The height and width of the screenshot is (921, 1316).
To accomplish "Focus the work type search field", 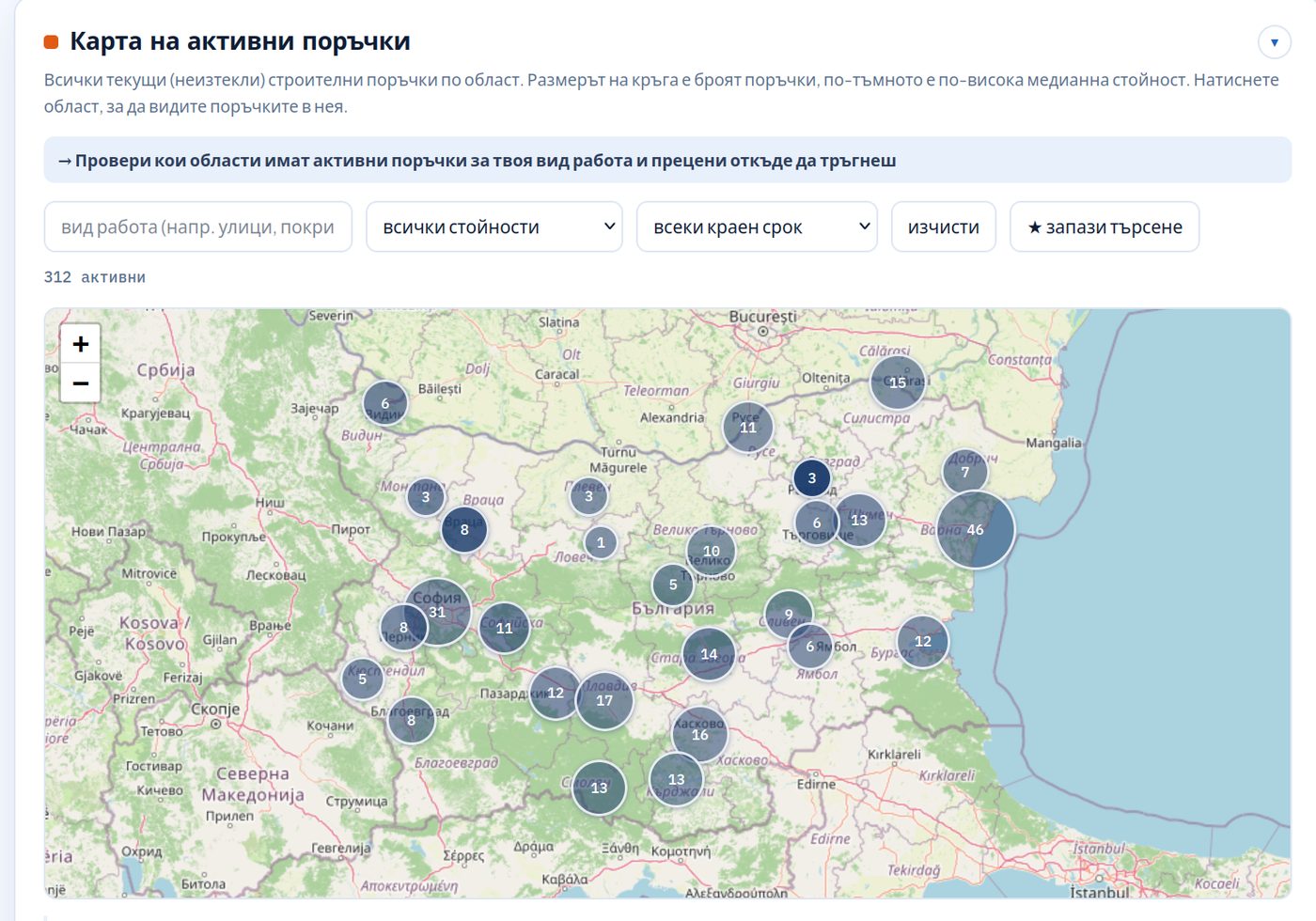I will [198, 226].
